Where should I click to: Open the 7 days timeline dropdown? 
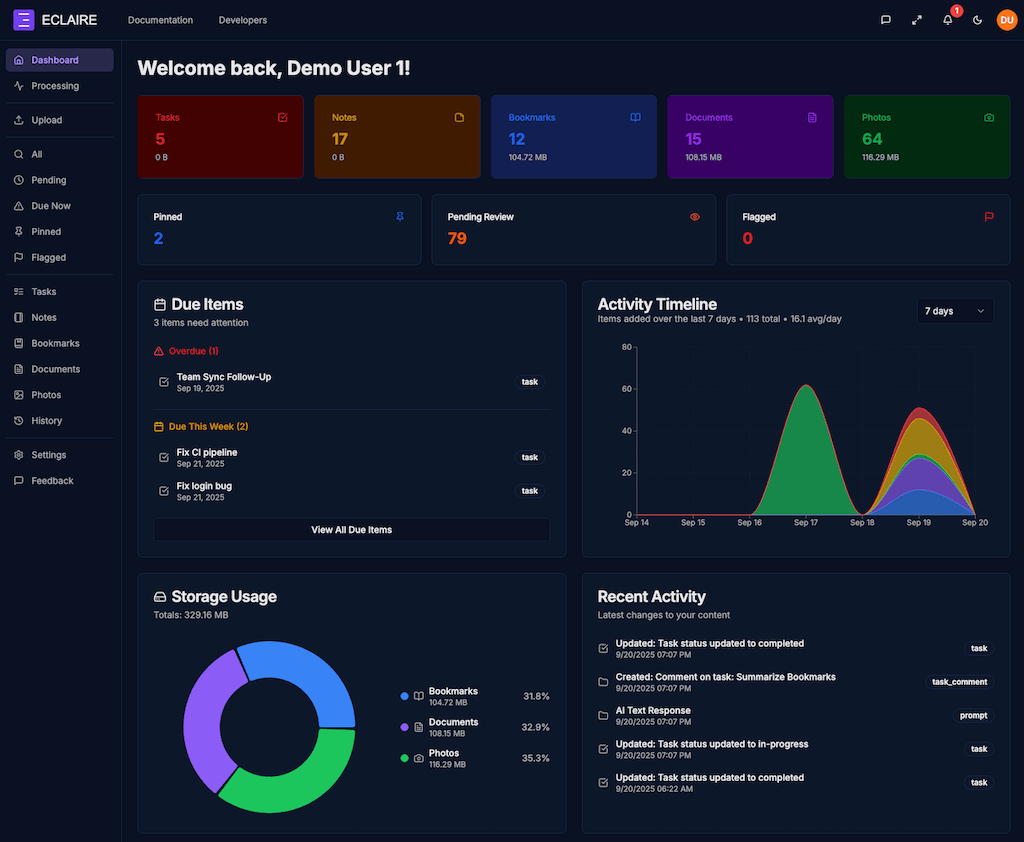[954, 311]
